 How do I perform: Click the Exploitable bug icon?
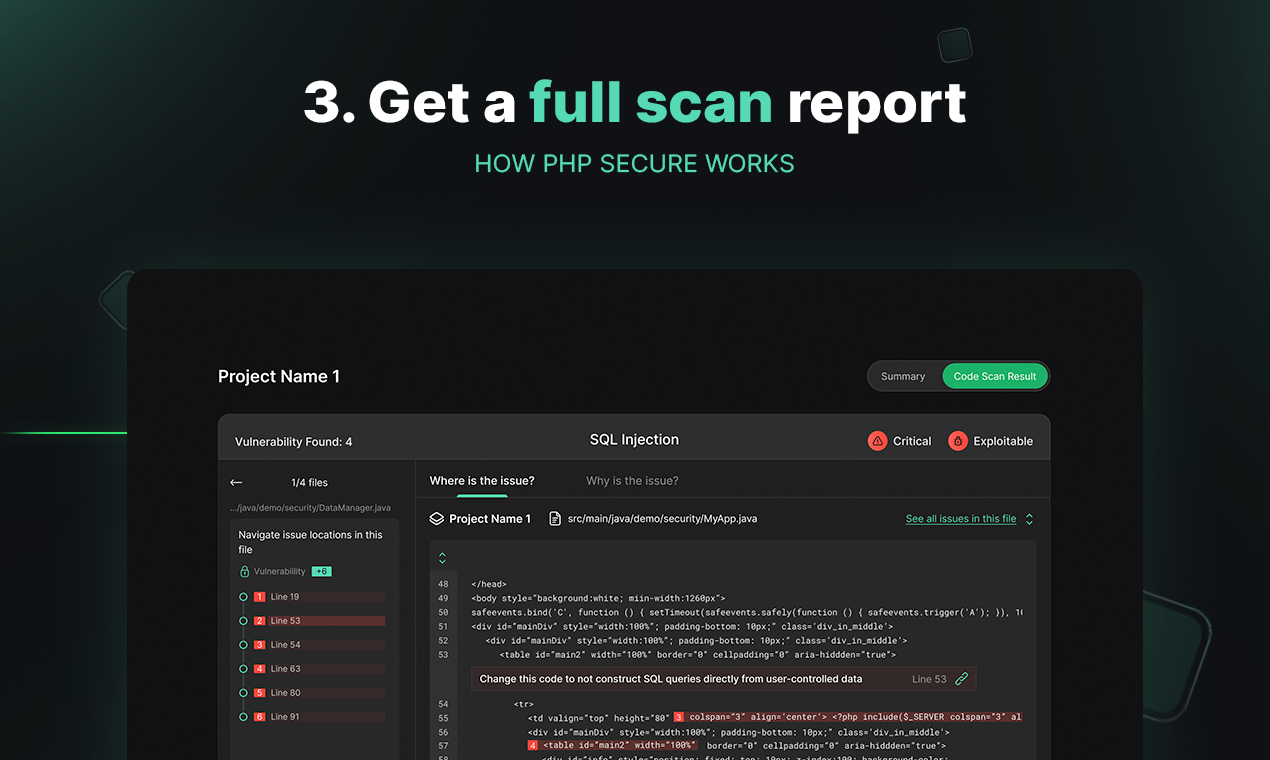(959, 440)
